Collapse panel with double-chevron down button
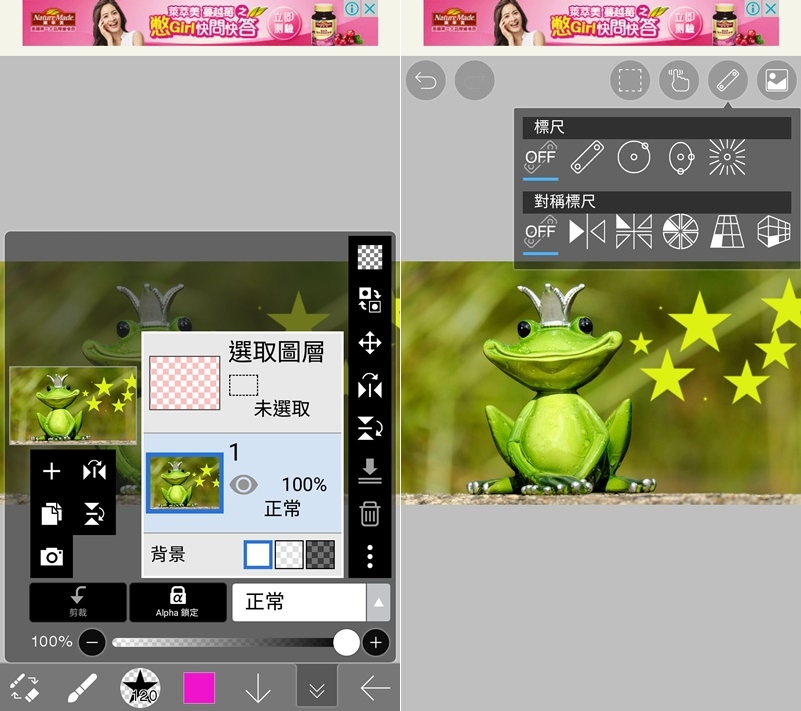Screen dimensions: 801x711 317,689
